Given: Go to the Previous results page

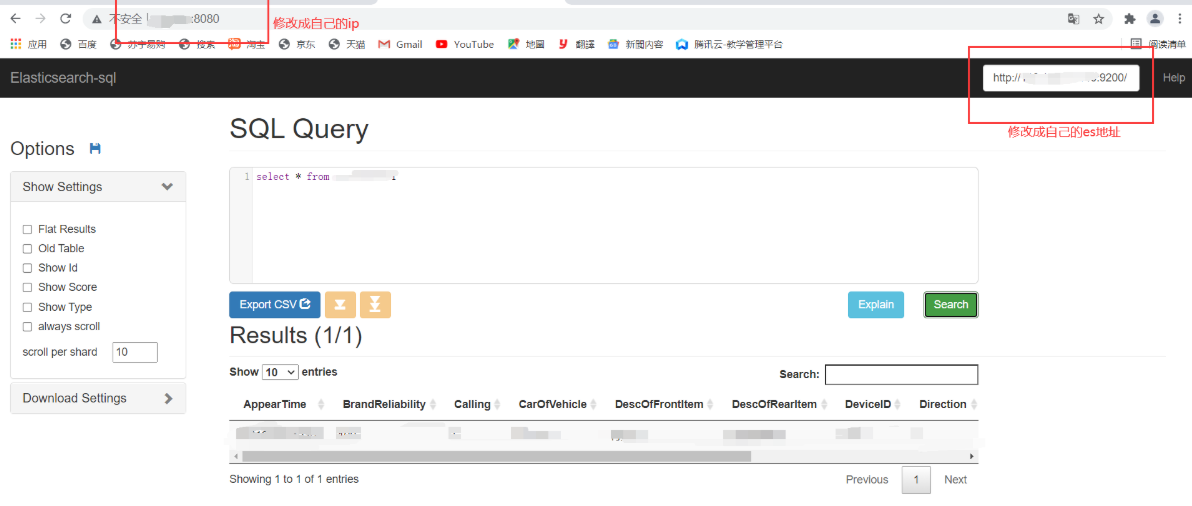Looking at the screenshot, I should (867, 479).
